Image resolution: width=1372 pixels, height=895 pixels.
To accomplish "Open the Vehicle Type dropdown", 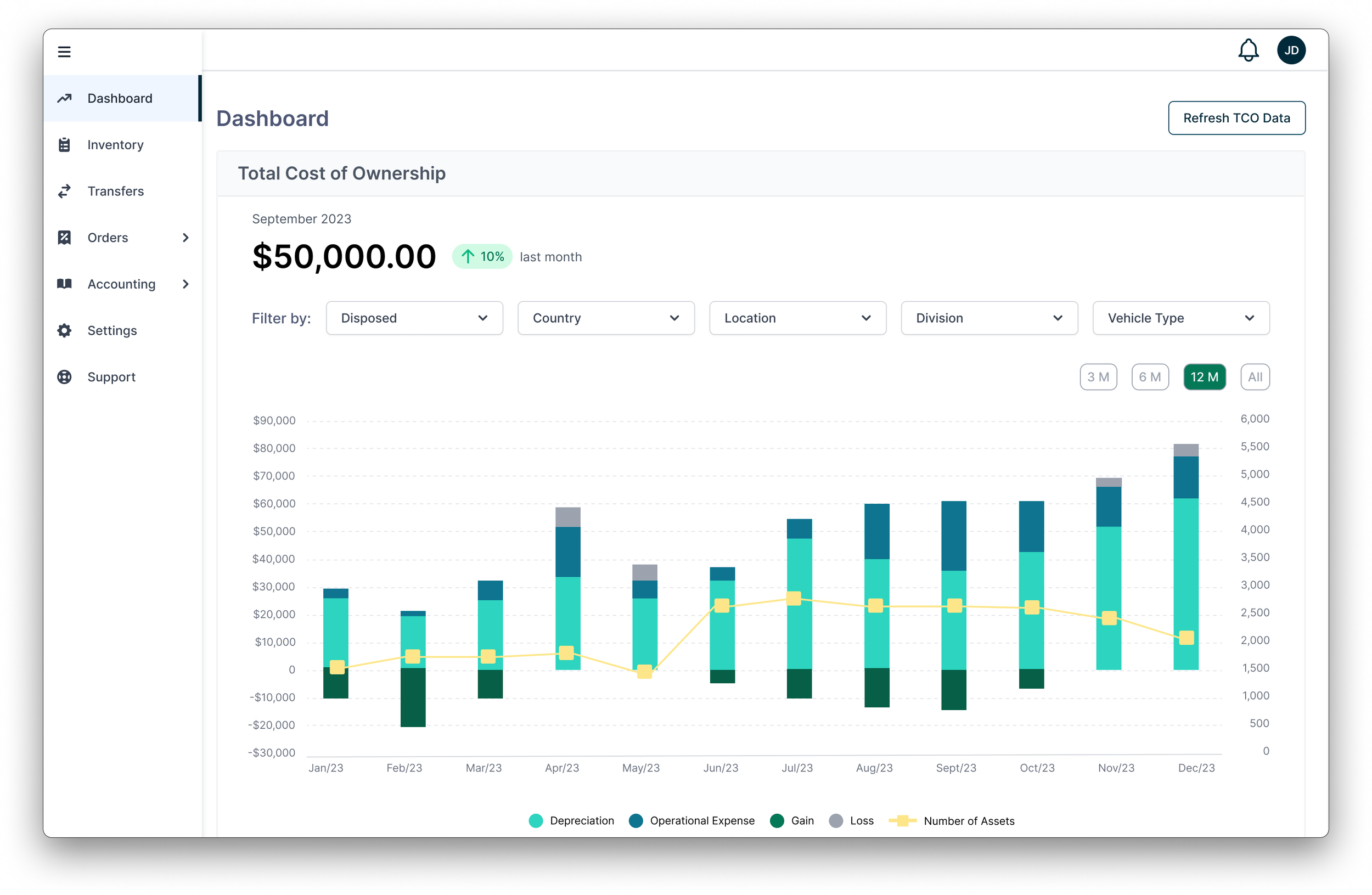I will coord(1180,318).
